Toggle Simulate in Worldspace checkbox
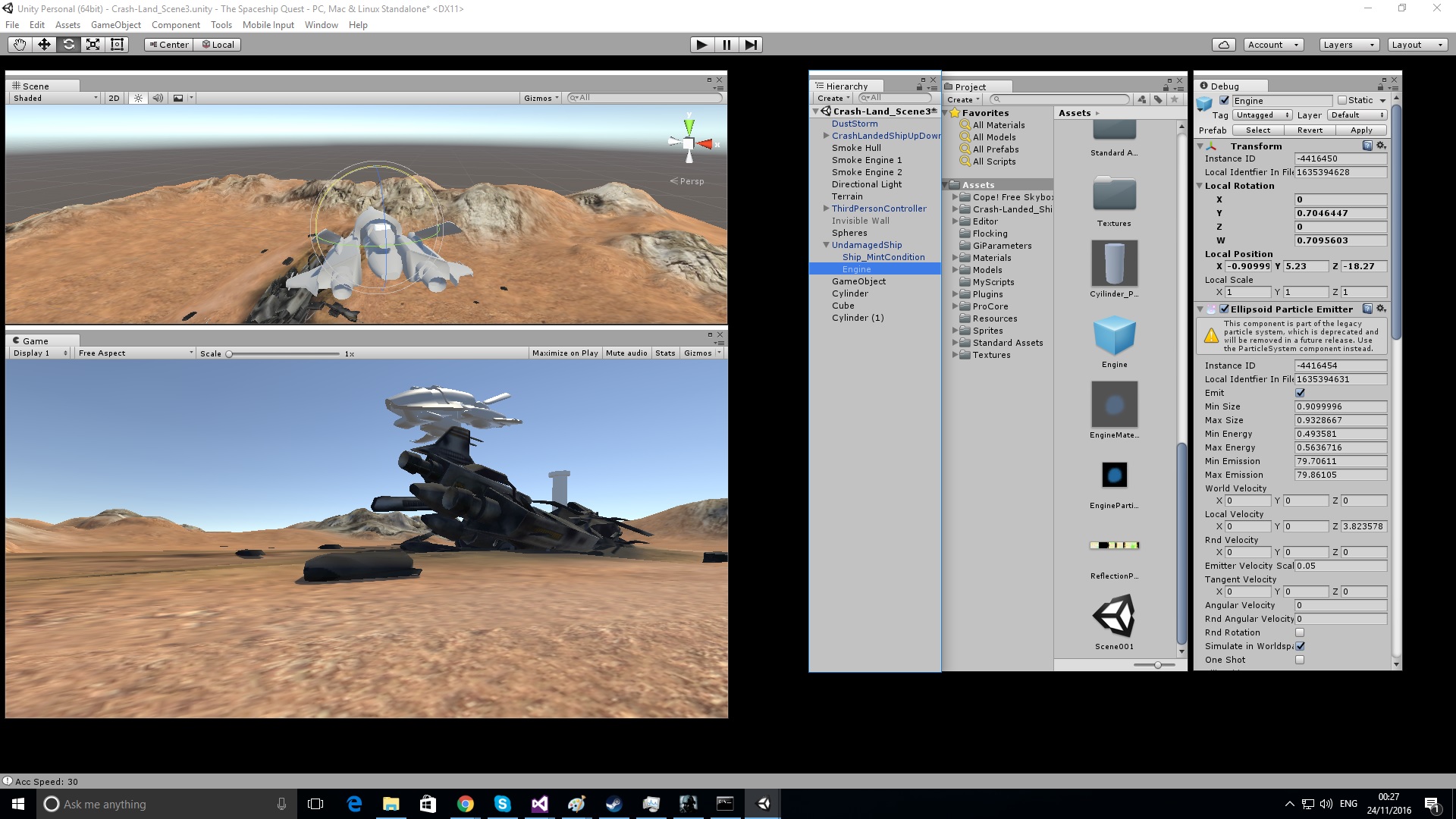Image resolution: width=1456 pixels, height=819 pixels. pyautogui.click(x=1300, y=646)
